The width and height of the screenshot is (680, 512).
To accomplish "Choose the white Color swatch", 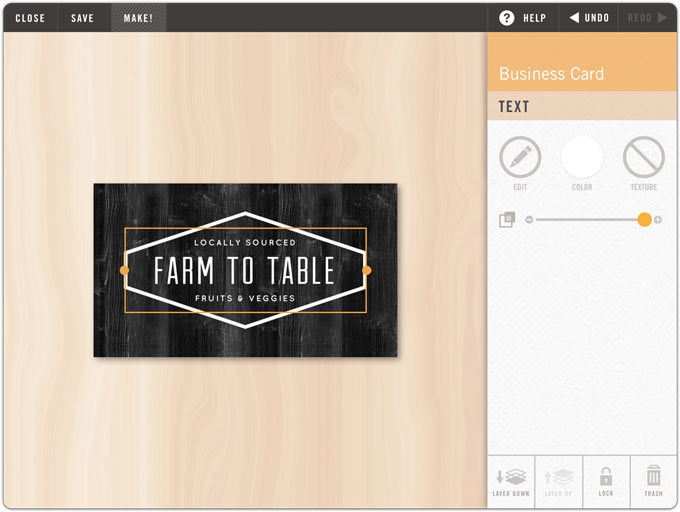I will (x=582, y=157).
